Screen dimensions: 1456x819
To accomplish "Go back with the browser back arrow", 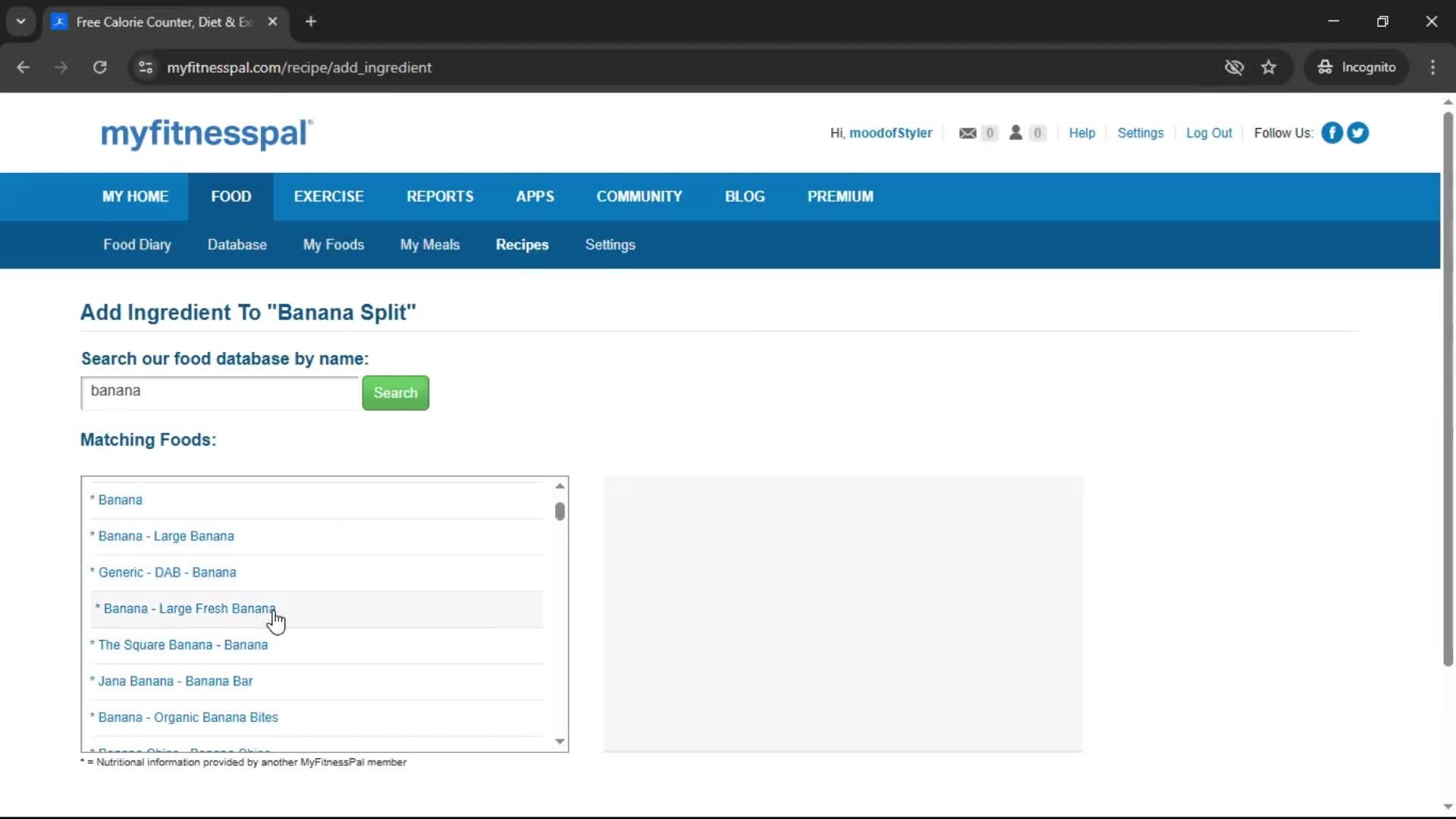I will coord(24,67).
